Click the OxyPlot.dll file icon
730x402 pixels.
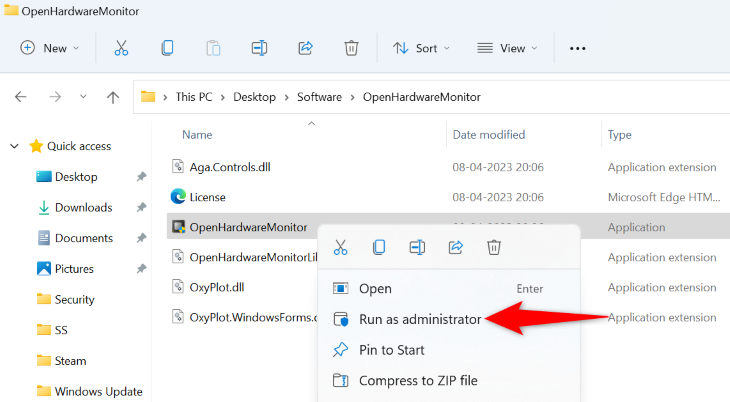[178, 286]
